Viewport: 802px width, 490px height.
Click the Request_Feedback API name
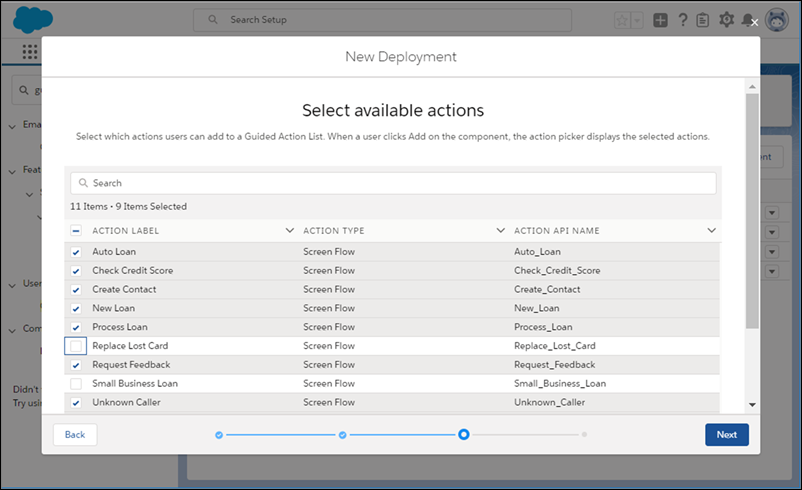pos(555,365)
